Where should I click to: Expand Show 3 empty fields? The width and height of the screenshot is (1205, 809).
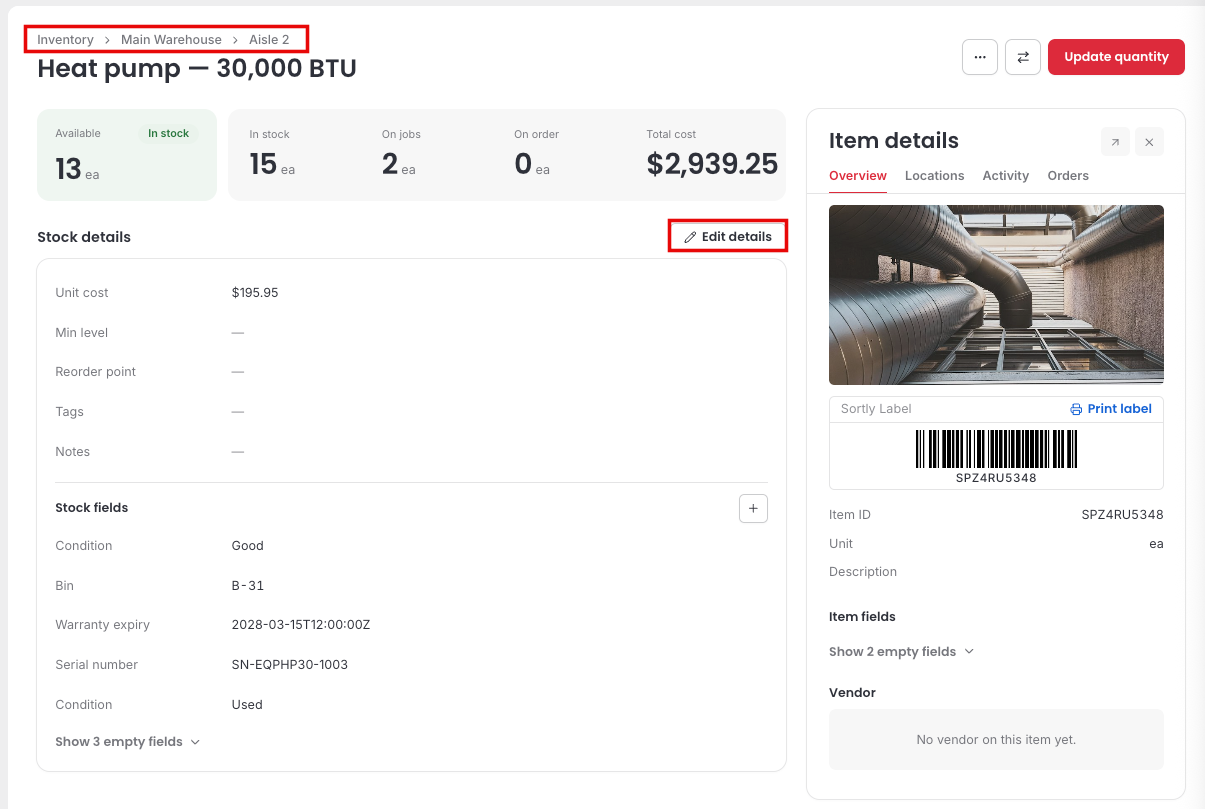pos(128,742)
